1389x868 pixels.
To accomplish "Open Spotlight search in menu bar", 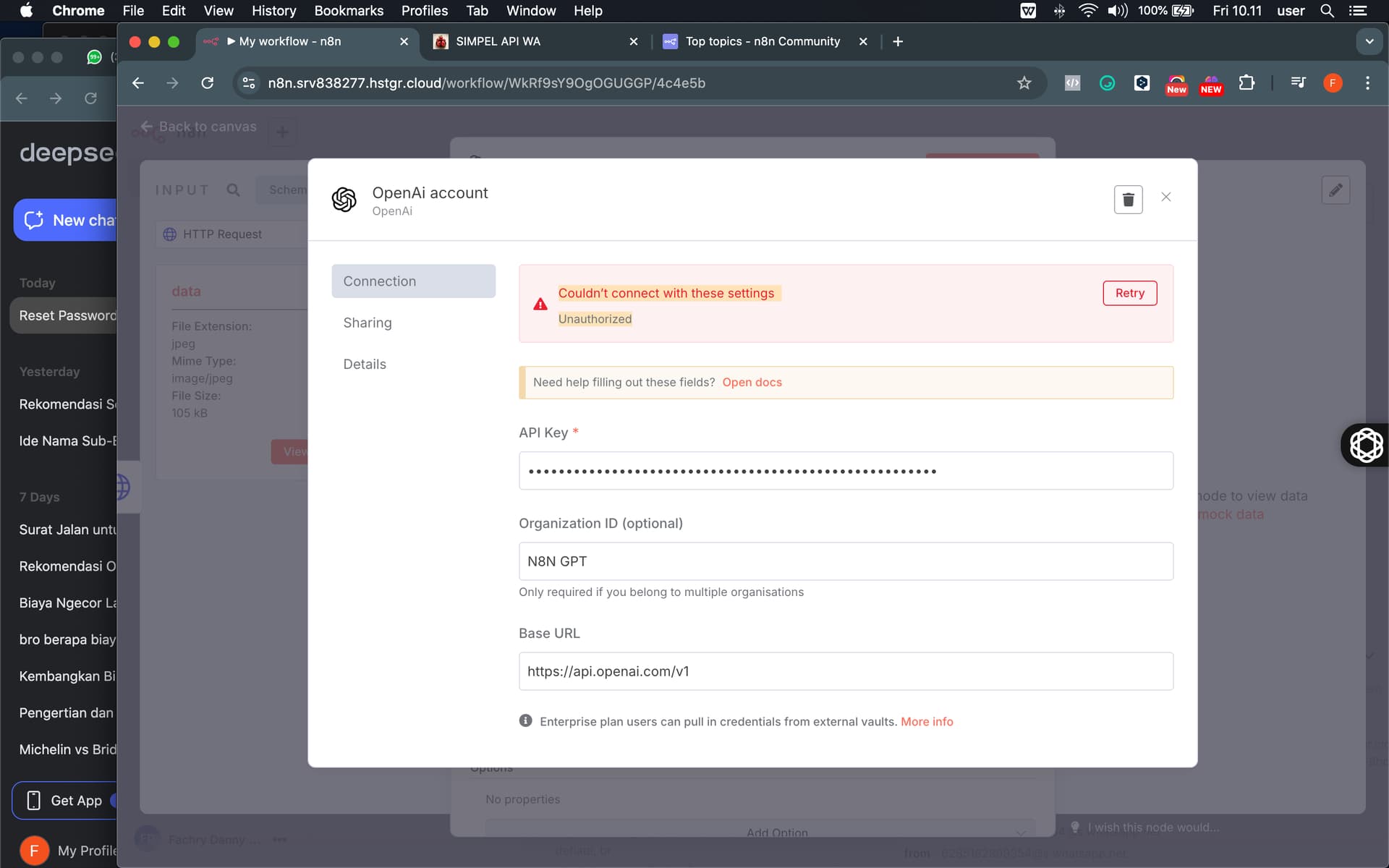I will click(1327, 10).
